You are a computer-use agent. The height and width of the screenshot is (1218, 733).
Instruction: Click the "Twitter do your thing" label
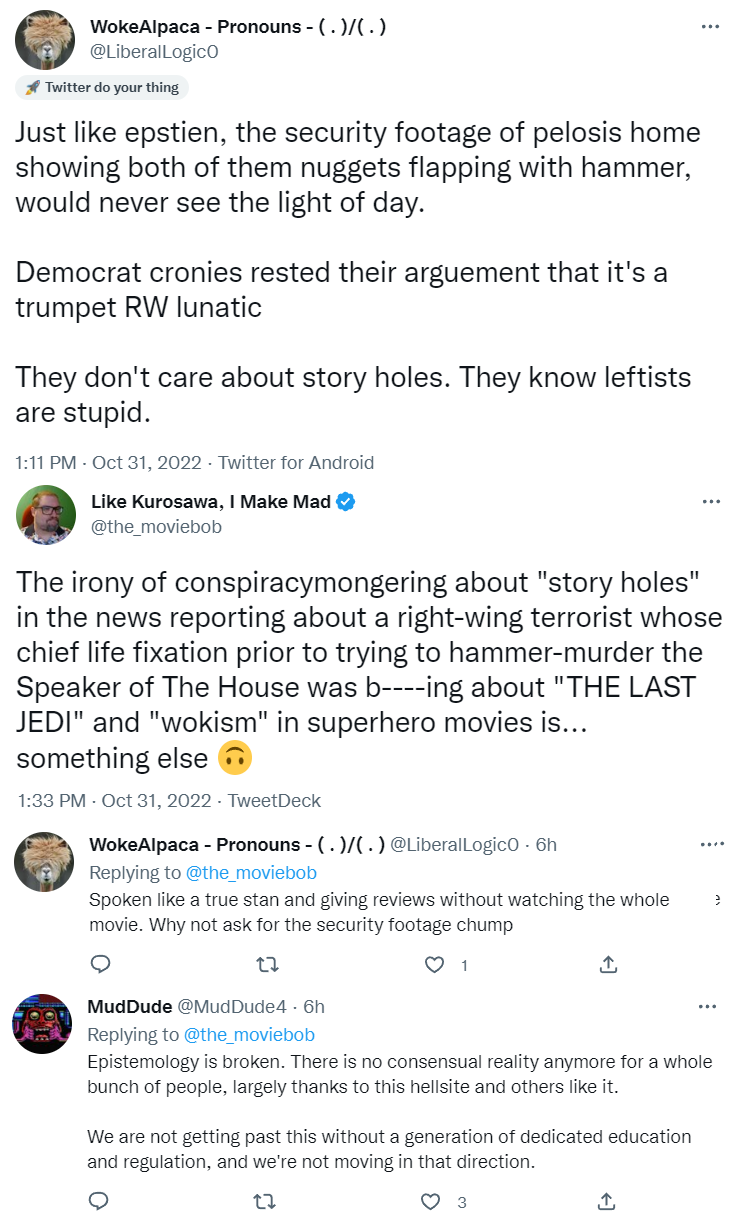pyautogui.click(x=102, y=88)
